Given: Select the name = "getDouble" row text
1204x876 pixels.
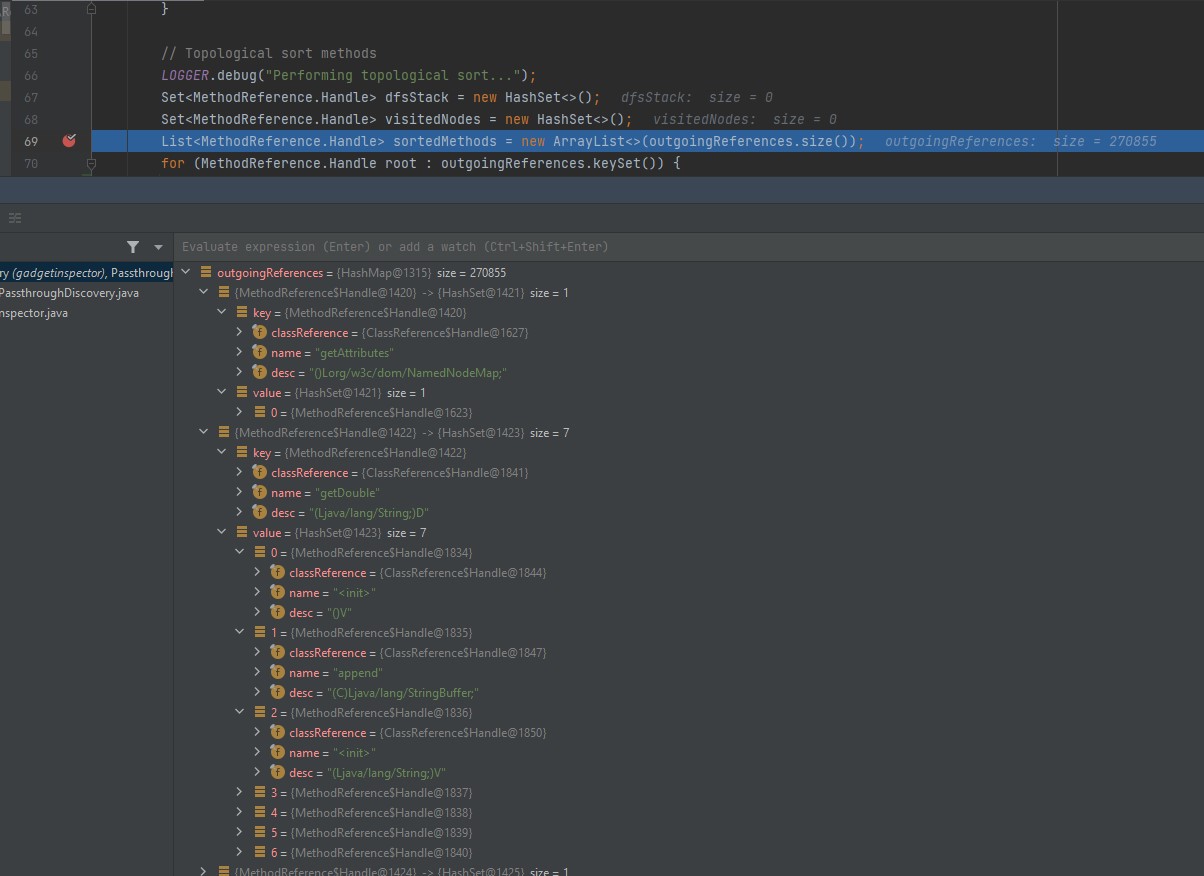Looking at the screenshot, I should [326, 492].
